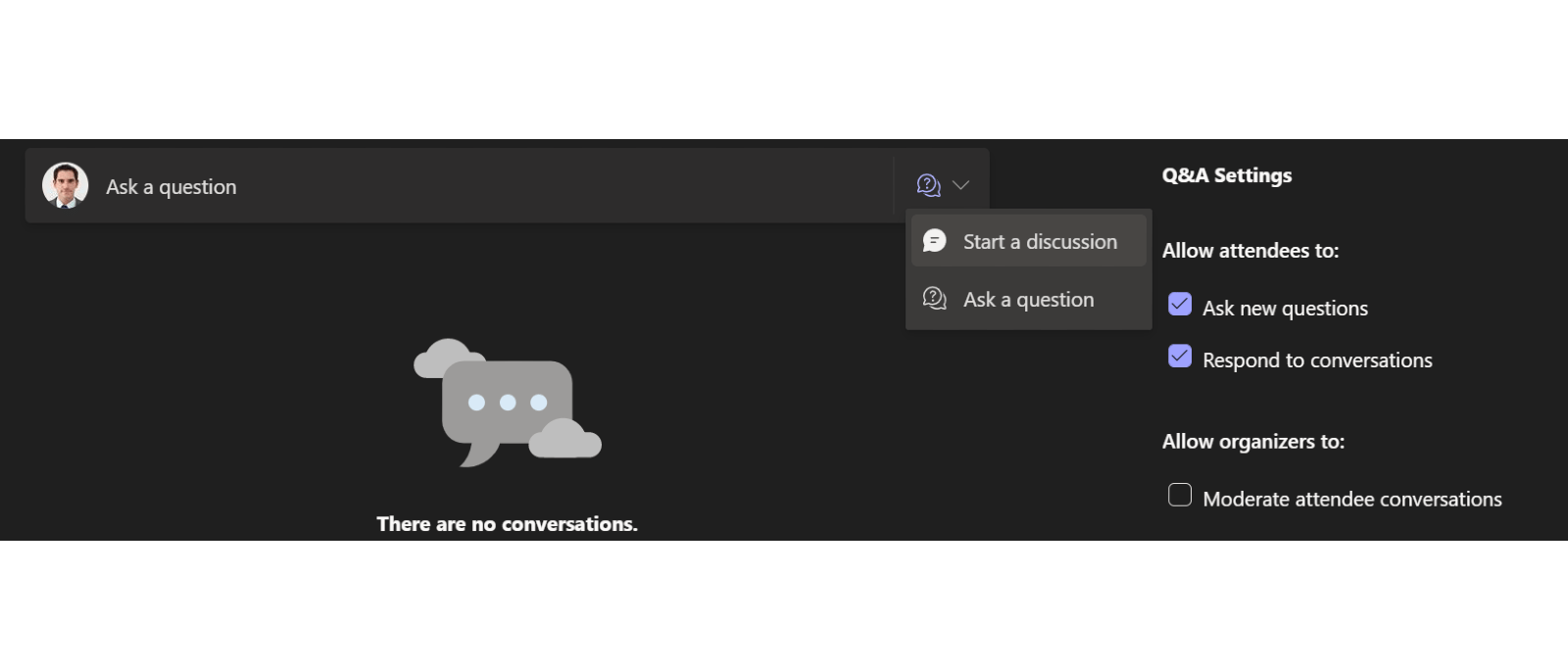Viewport: 1568px width, 672px height.
Task: Uncheck the Respond to conversations checkbox
Action: (1180, 357)
